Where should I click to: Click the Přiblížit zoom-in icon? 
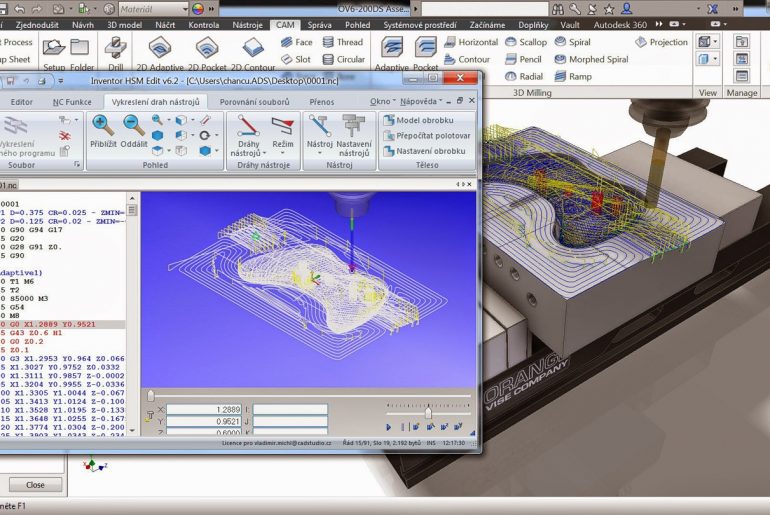click(x=101, y=127)
